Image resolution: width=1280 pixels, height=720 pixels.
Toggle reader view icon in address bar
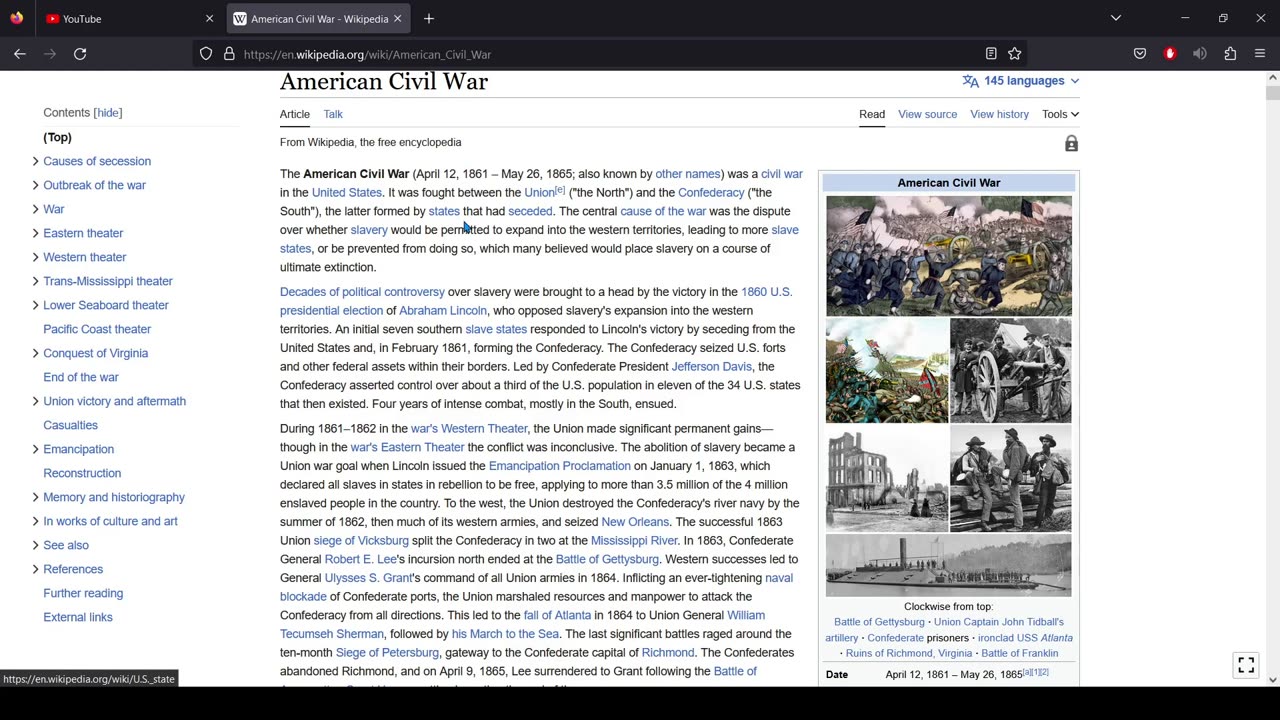[991, 54]
